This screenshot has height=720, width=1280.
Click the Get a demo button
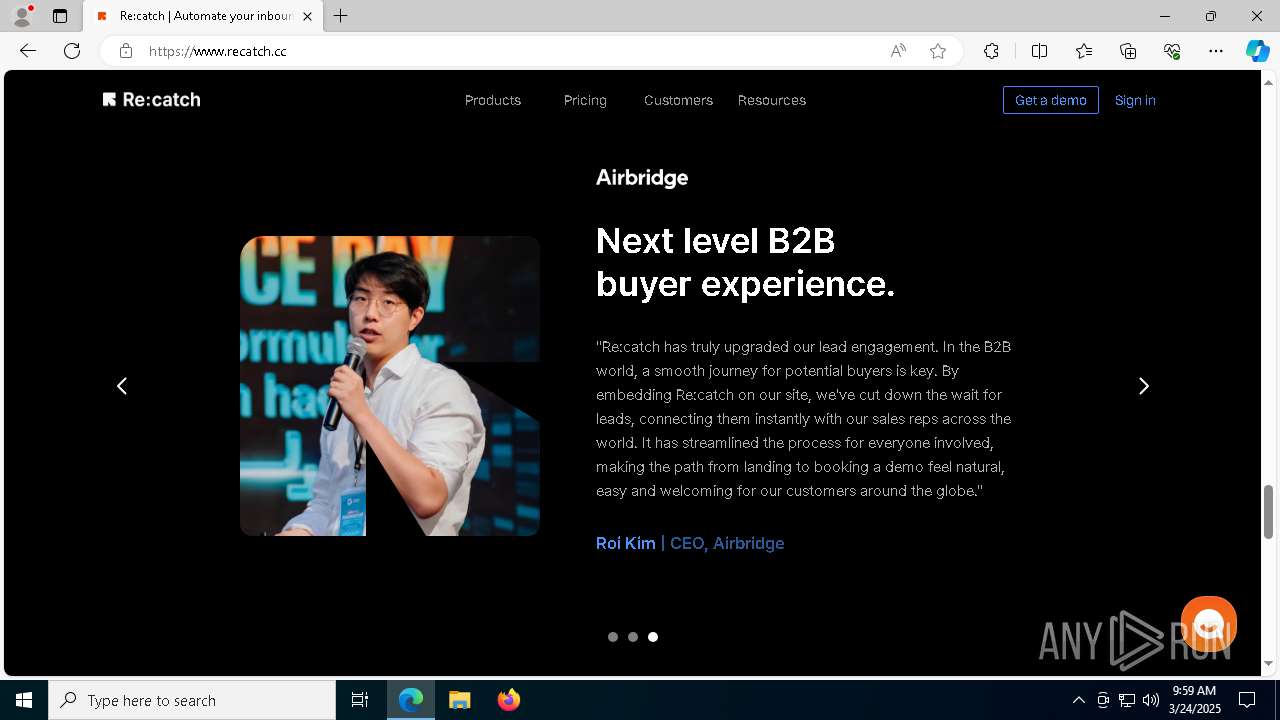coord(1051,100)
